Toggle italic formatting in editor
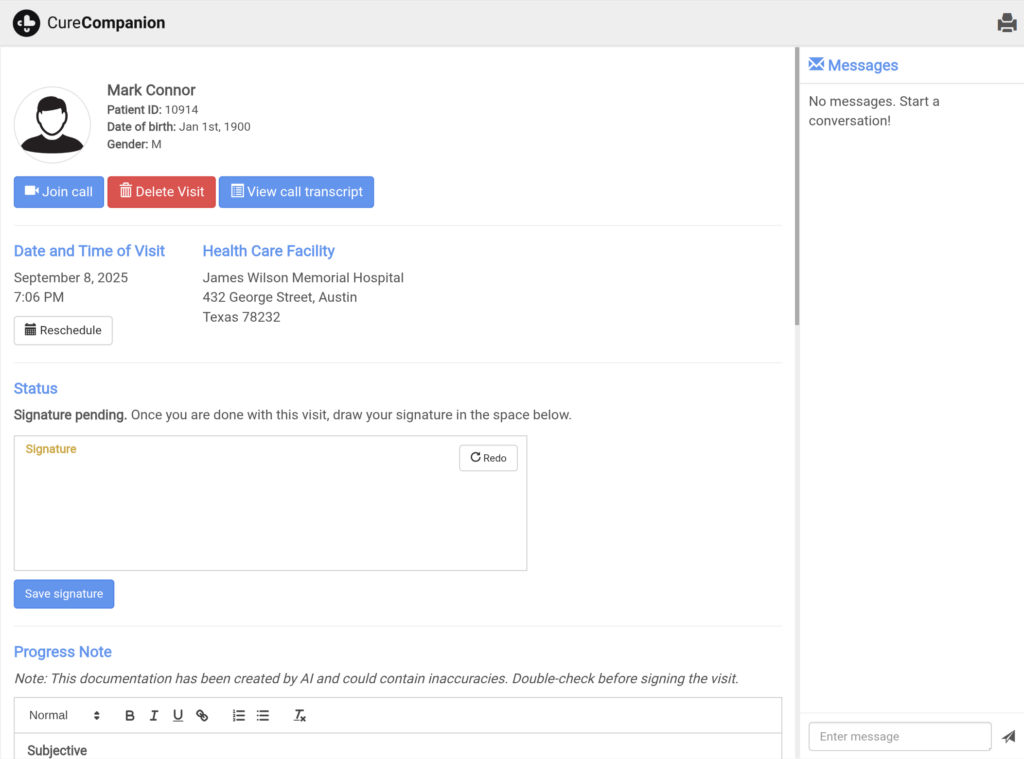 [x=154, y=716]
